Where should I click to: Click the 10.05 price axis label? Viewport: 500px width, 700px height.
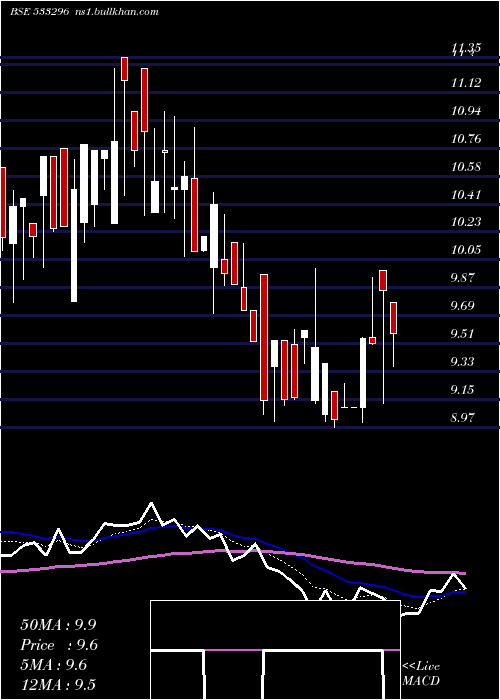[x=466, y=250]
